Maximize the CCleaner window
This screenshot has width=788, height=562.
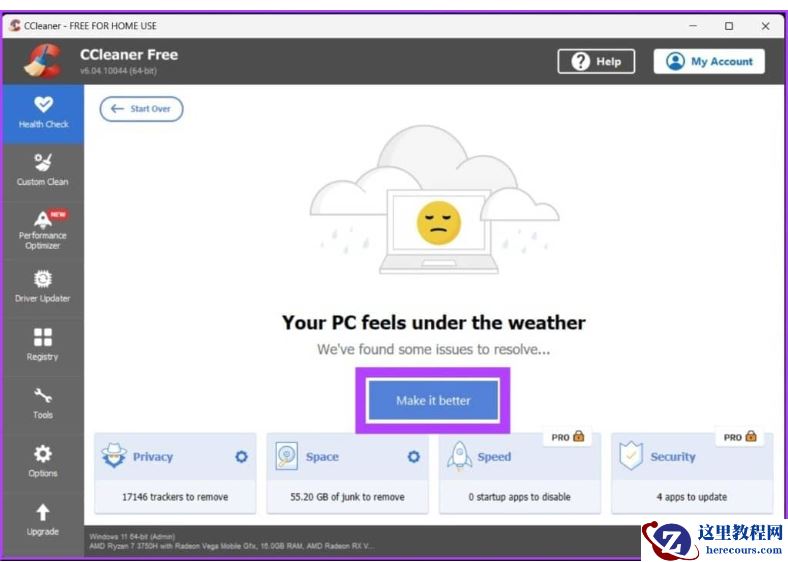coord(729,26)
